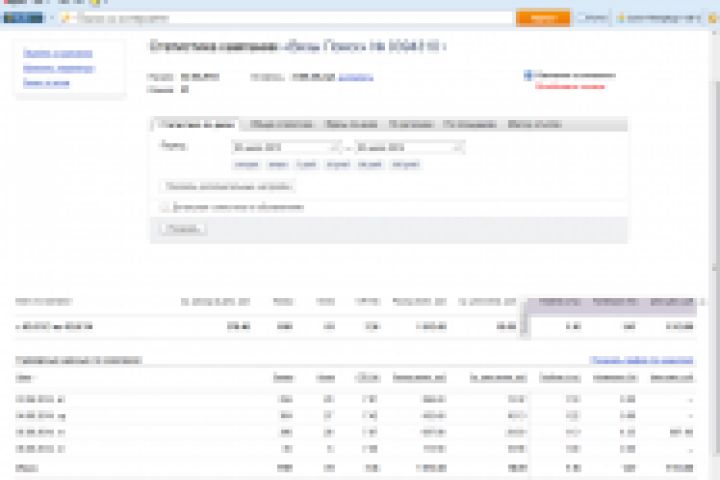Click the orange icon at the toolbar's far right
Image resolution: width=720 pixels, height=480 pixels.
pyautogui.click(x=713, y=18)
